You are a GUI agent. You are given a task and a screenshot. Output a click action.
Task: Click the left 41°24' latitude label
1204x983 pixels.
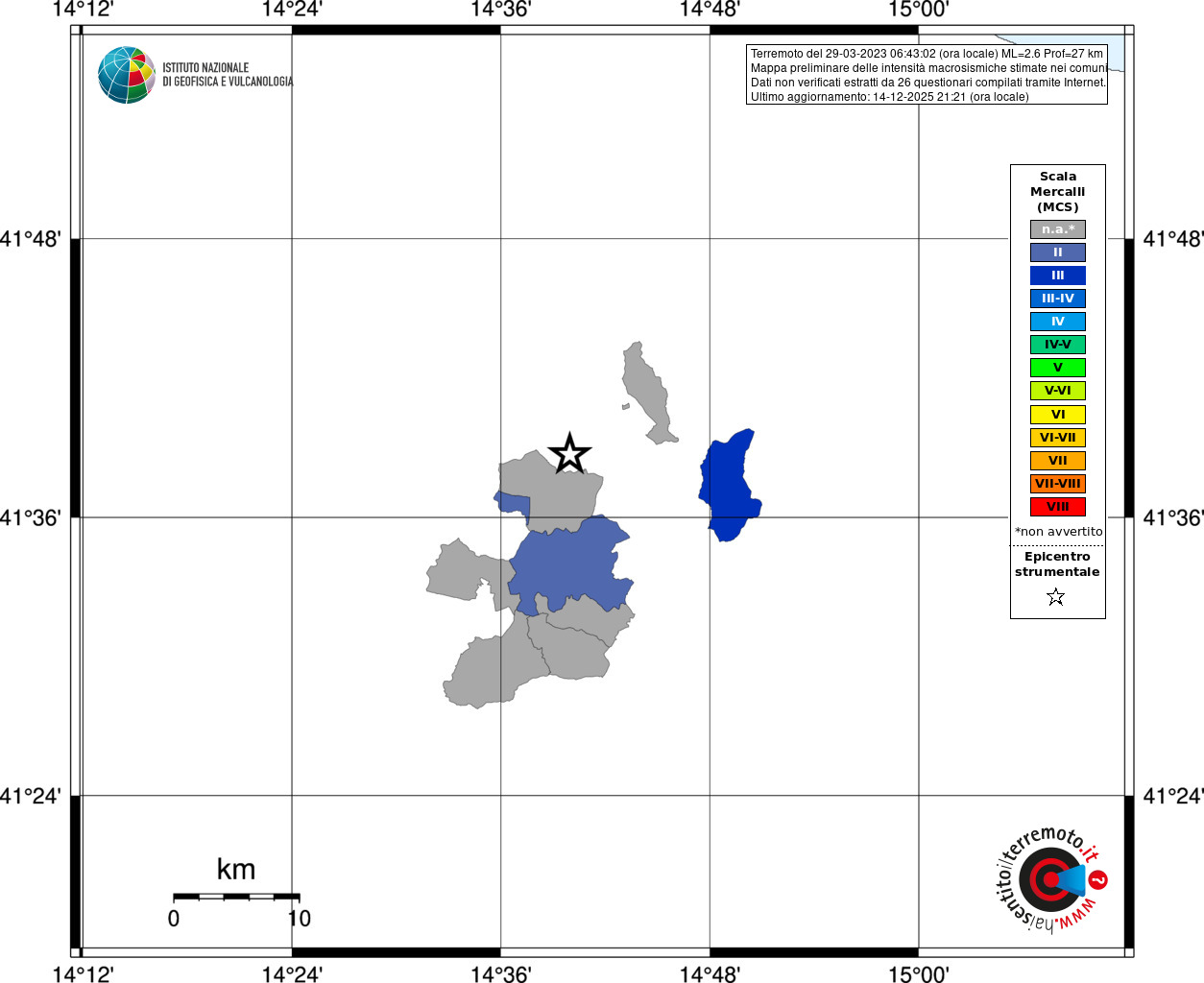click(x=31, y=796)
